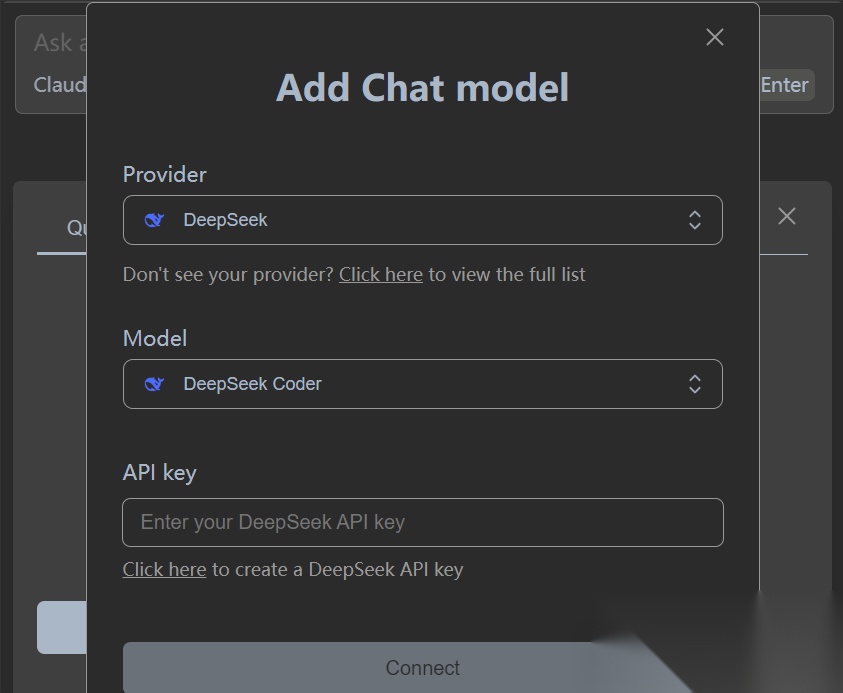Open the Model dropdown showing DeepSeek Coder

coord(423,384)
